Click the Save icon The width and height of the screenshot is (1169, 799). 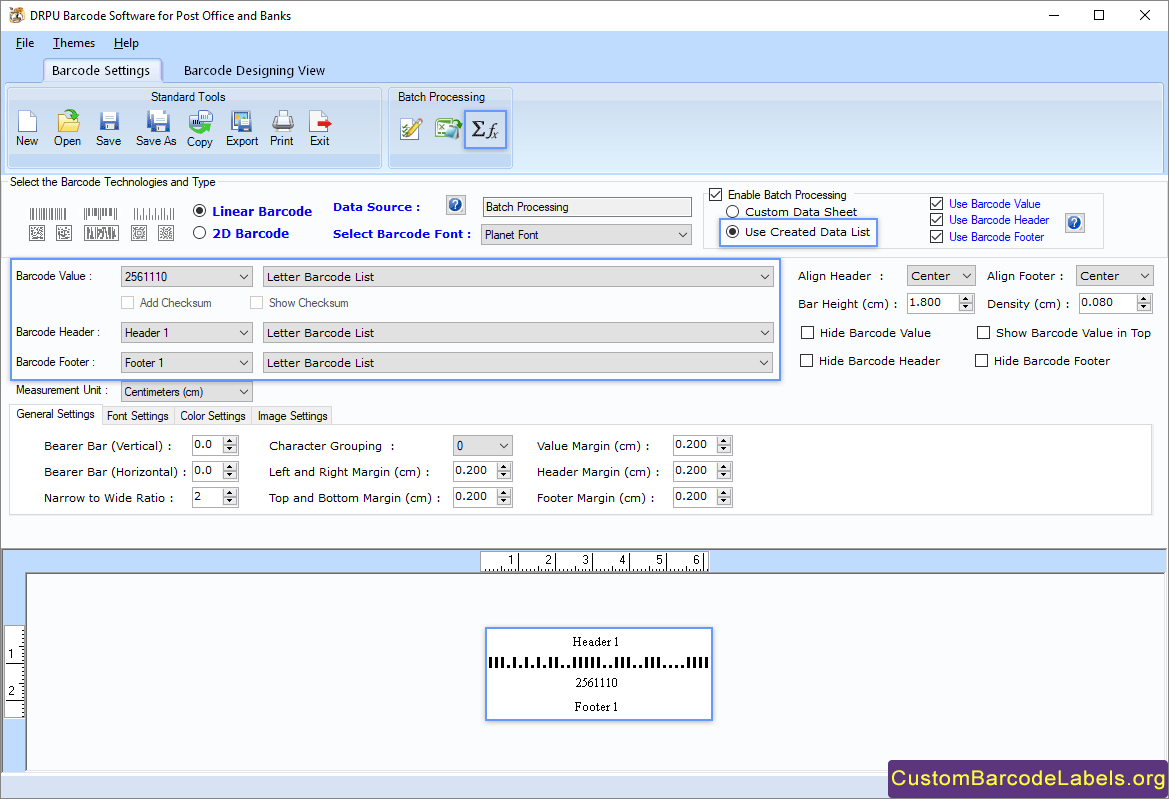tap(109, 128)
